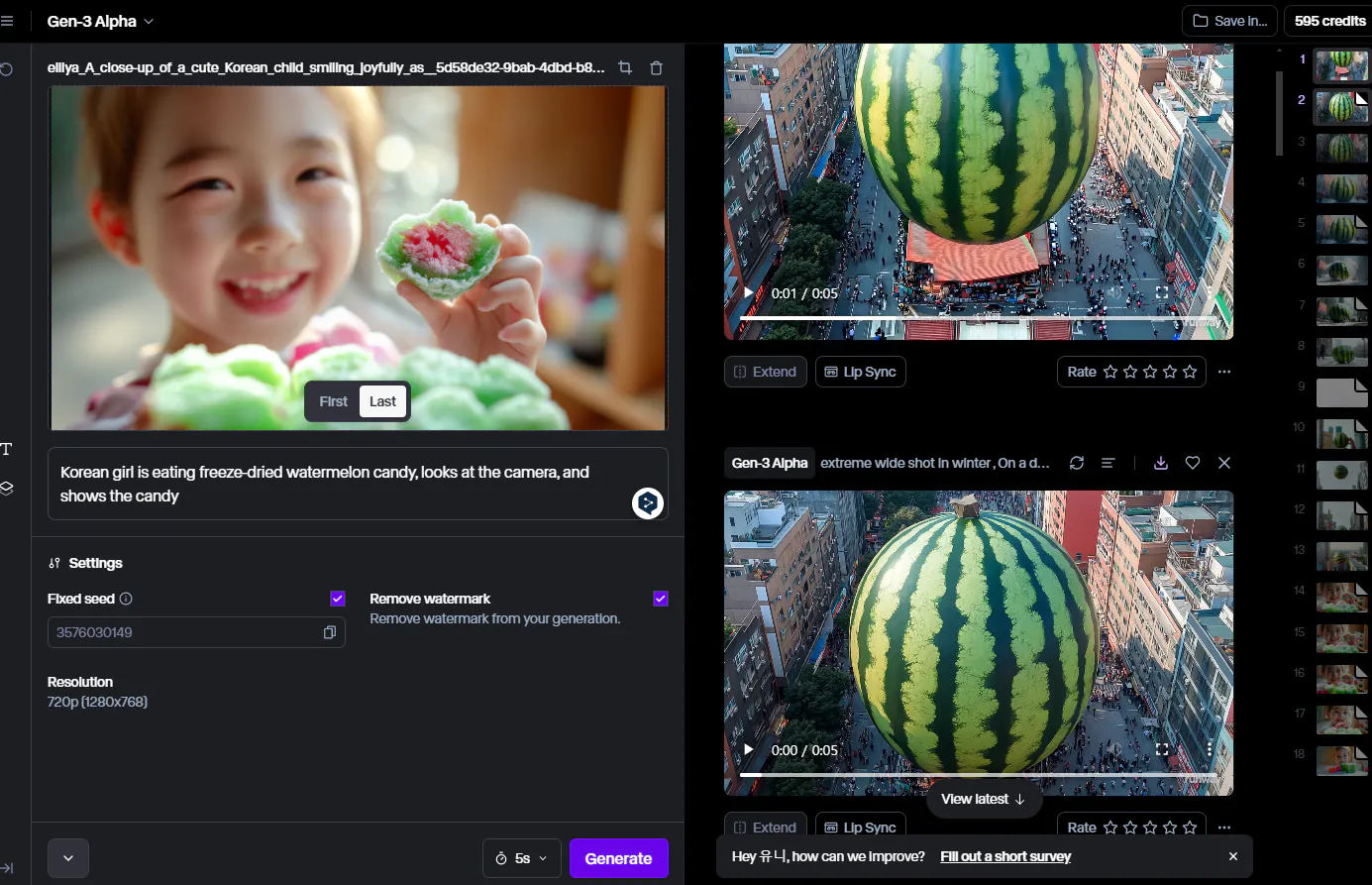Show prompt details with the lines icon
1372x885 pixels.
pyautogui.click(x=1108, y=463)
